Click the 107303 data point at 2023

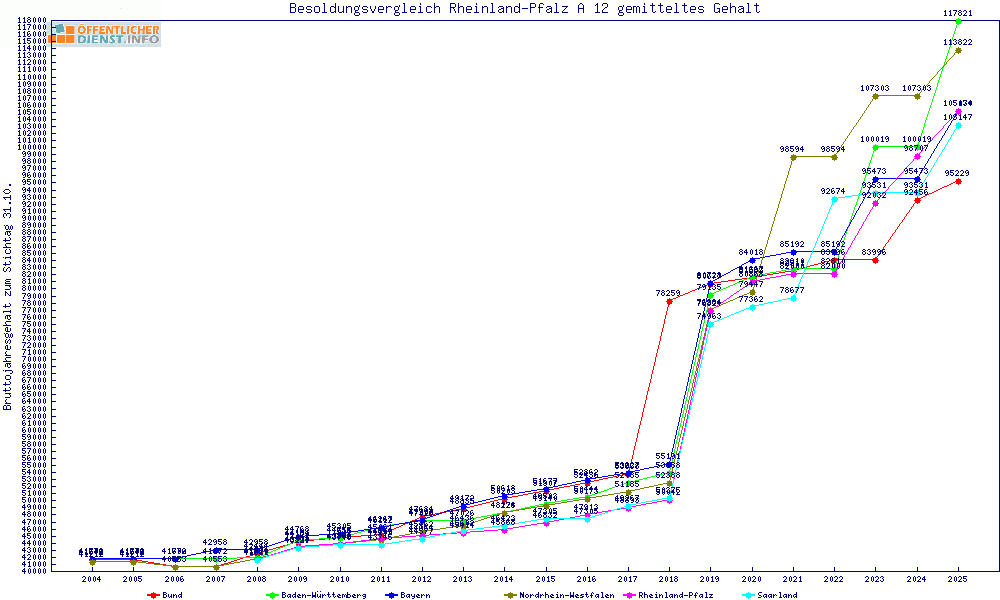(x=876, y=96)
